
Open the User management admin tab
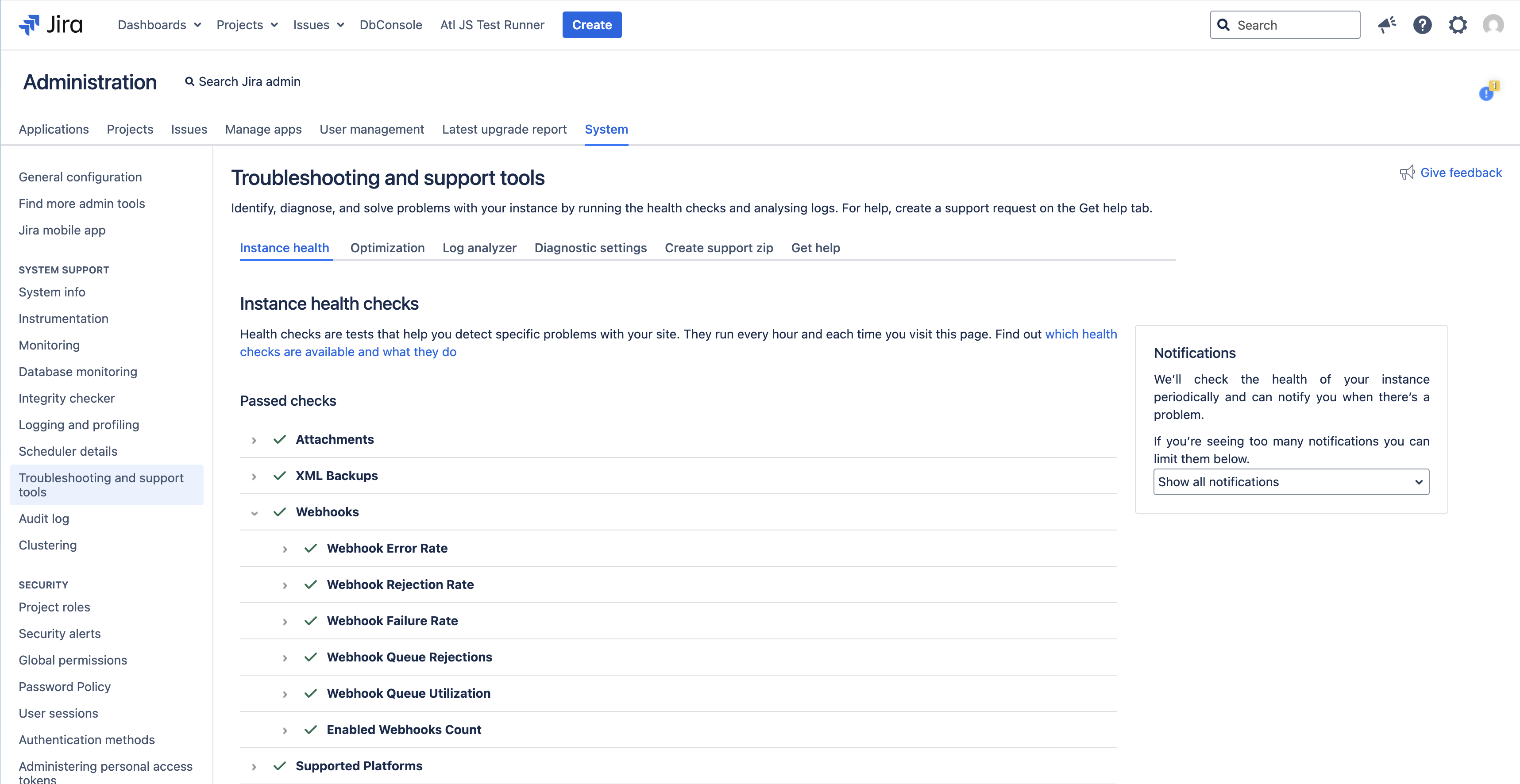(x=371, y=129)
